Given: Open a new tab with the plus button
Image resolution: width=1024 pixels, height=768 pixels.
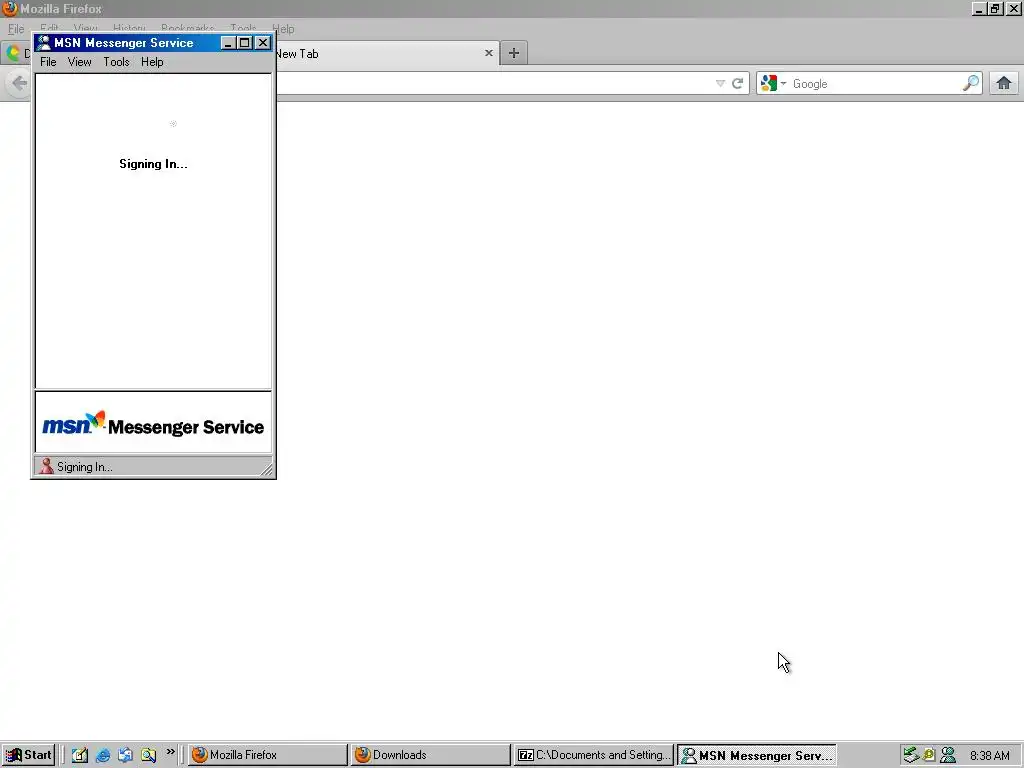Looking at the screenshot, I should (514, 53).
